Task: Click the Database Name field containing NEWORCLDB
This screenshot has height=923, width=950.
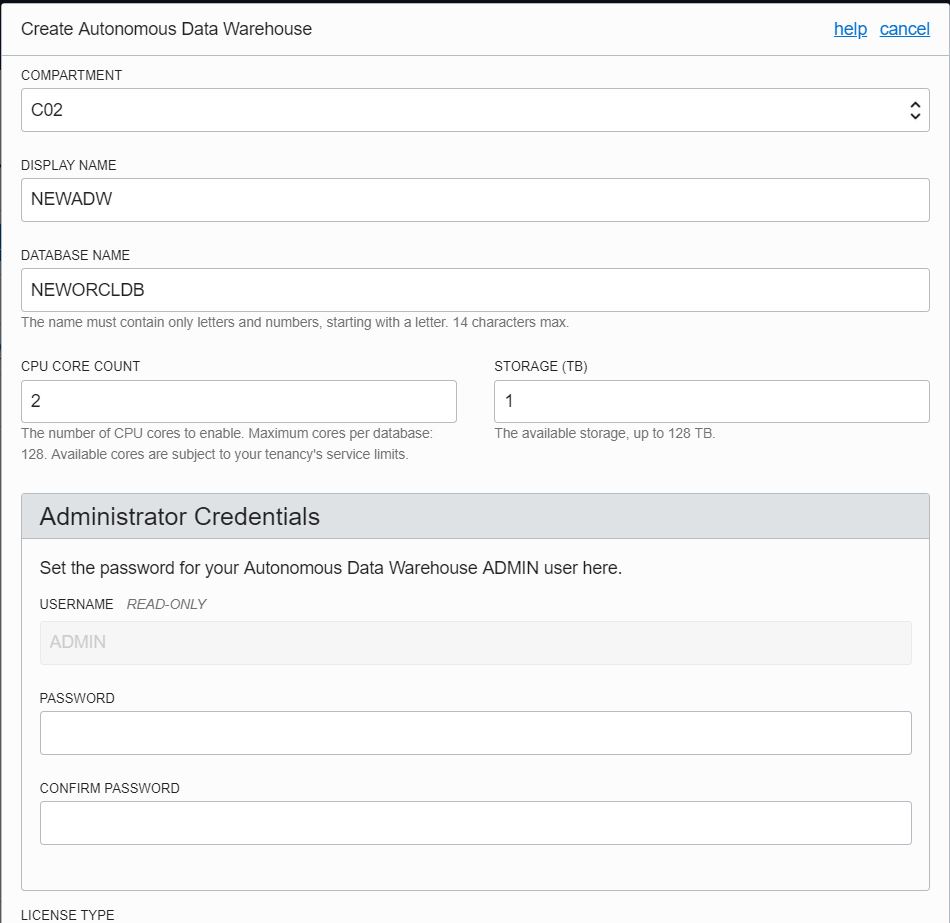Action: pos(475,290)
